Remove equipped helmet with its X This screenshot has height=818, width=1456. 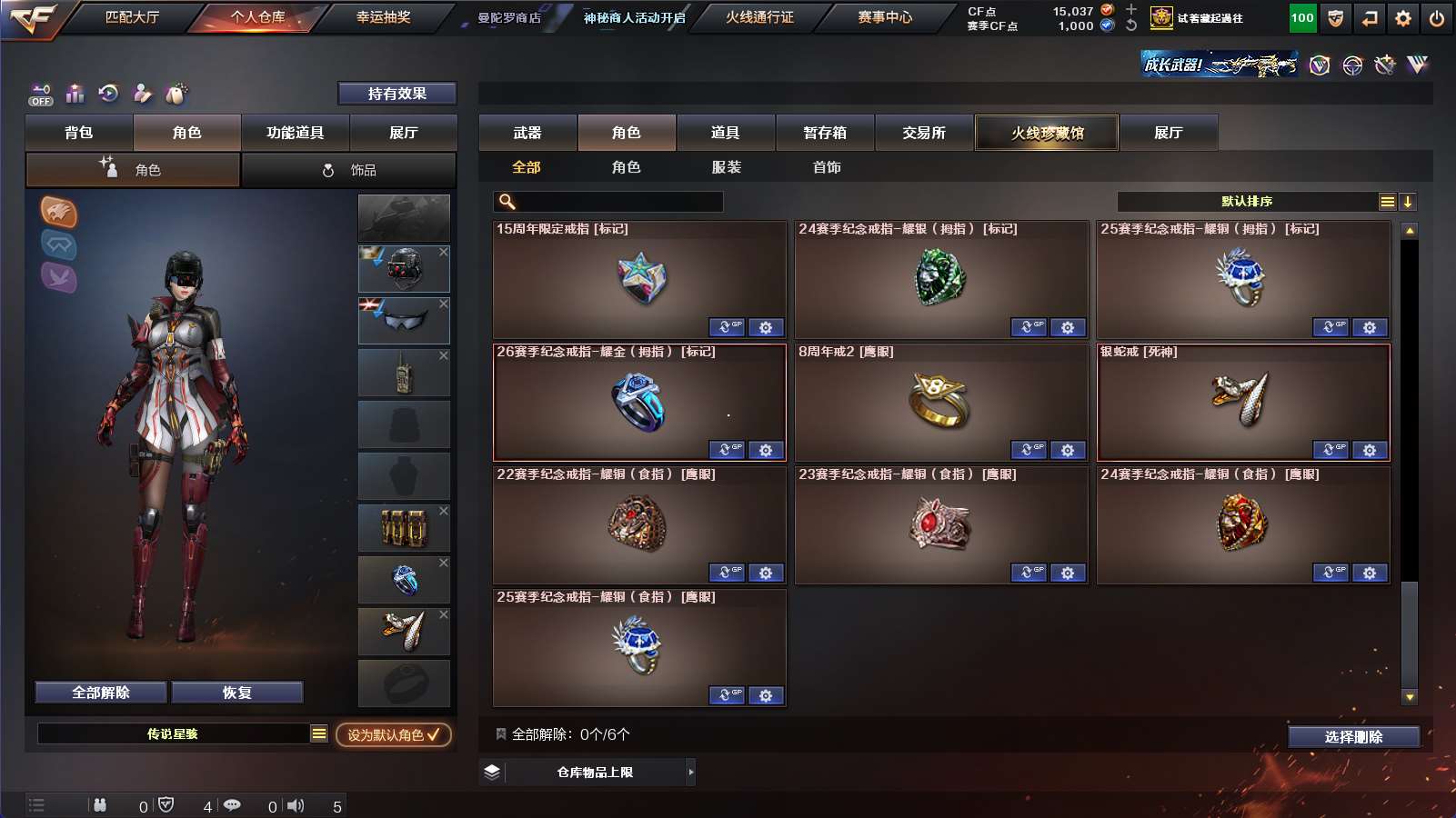(x=444, y=252)
